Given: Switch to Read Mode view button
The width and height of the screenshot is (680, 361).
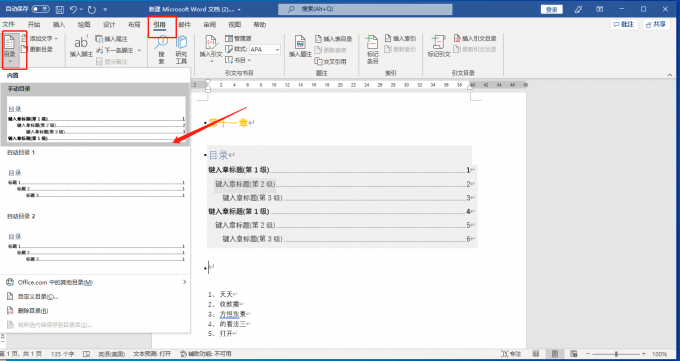Looking at the screenshot, I should click(x=536, y=354).
